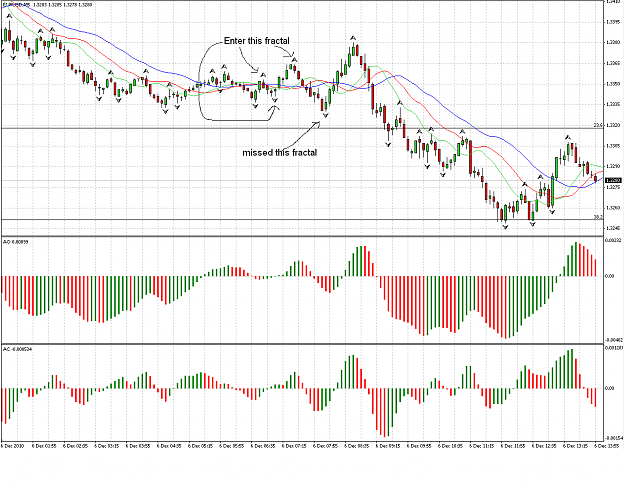Click the AC scale minimum value -0.00154
The height and width of the screenshot is (487, 625).
tap(614, 438)
